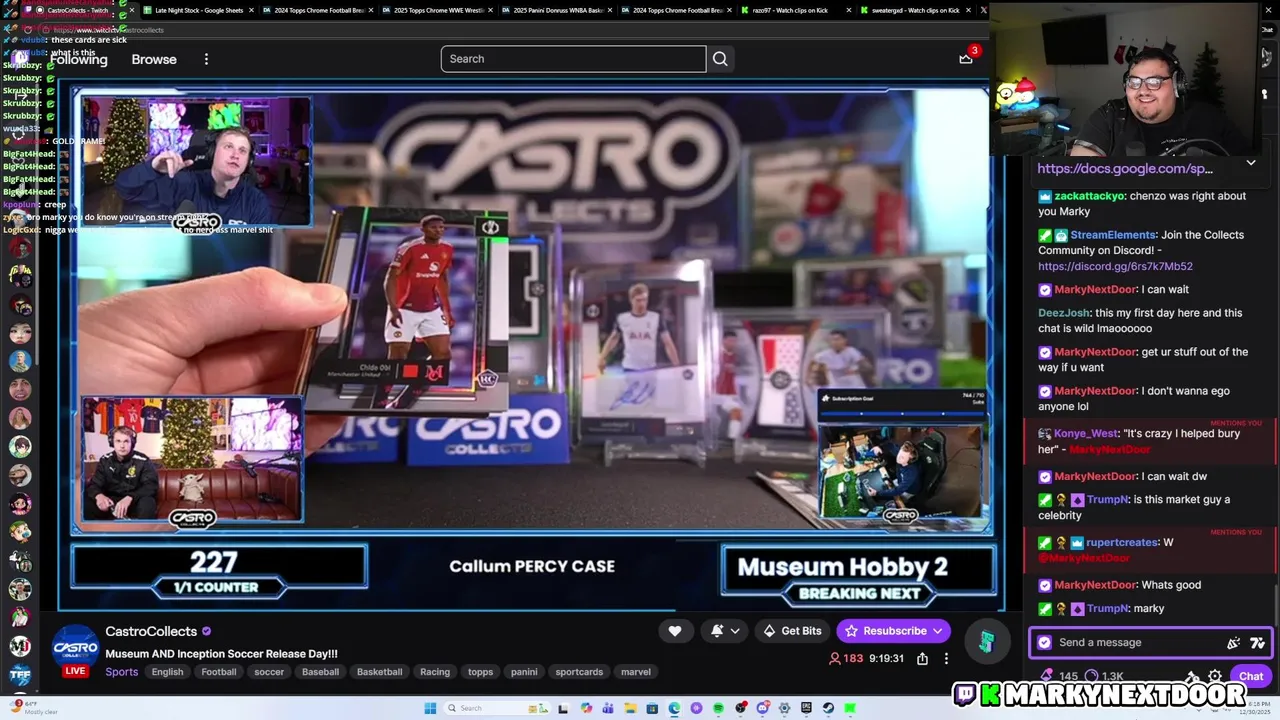Screen dimensions: 1280x720
Task: Open Spotify from the taskbar
Action: [x=718, y=708]
